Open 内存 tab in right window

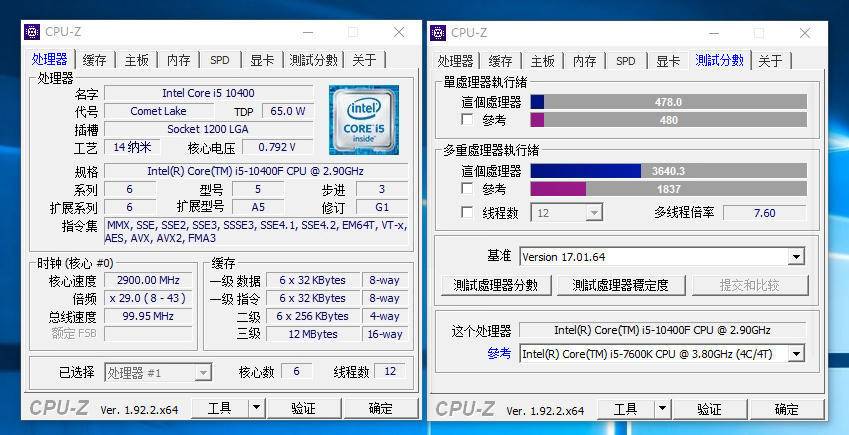coord(584,61)
